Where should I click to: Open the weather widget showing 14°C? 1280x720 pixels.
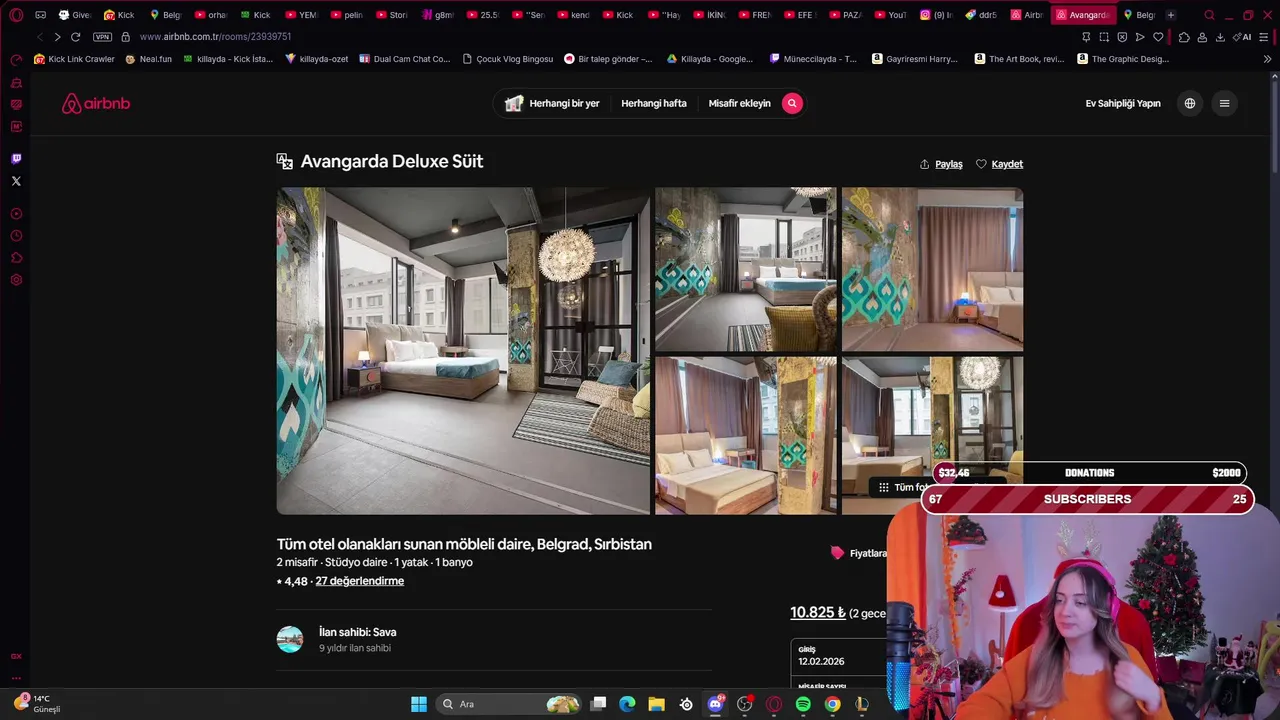pos(38,704)
